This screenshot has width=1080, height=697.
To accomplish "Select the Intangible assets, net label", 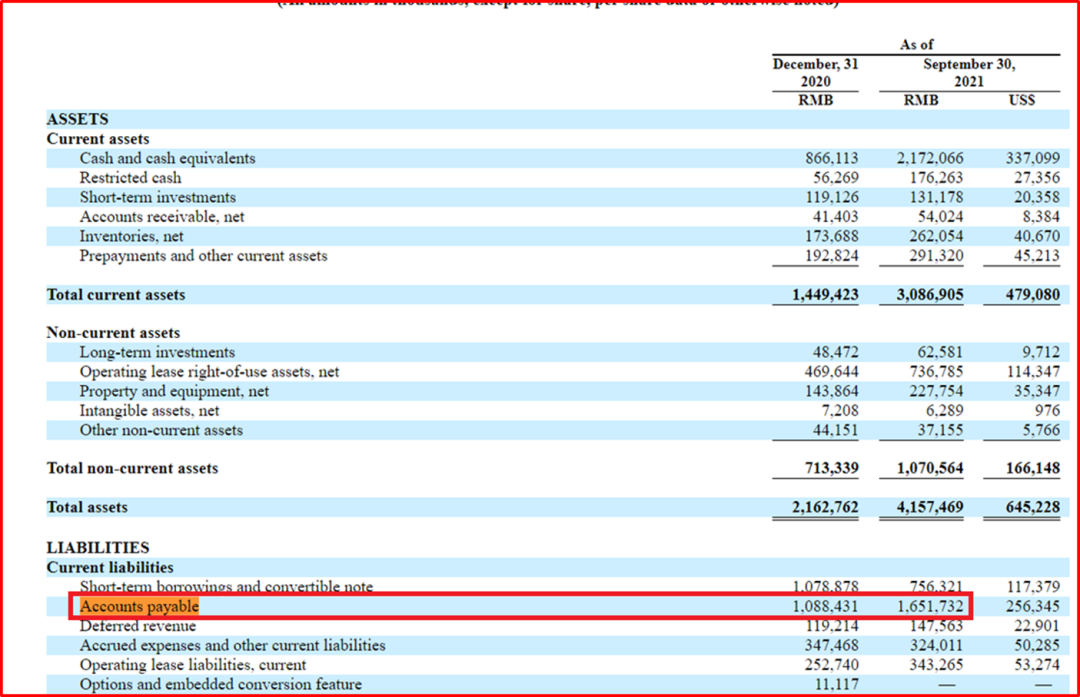I will pos(149,410).
